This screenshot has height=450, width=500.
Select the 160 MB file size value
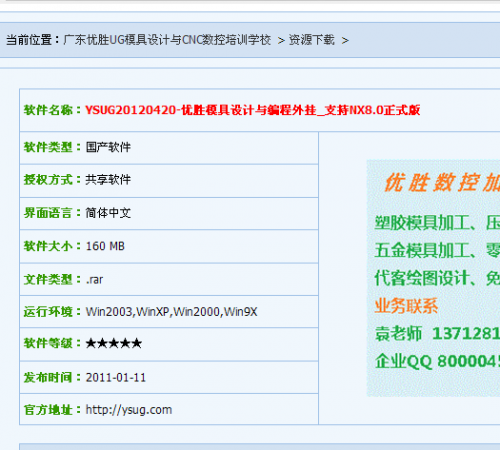[x=105, y=246]
